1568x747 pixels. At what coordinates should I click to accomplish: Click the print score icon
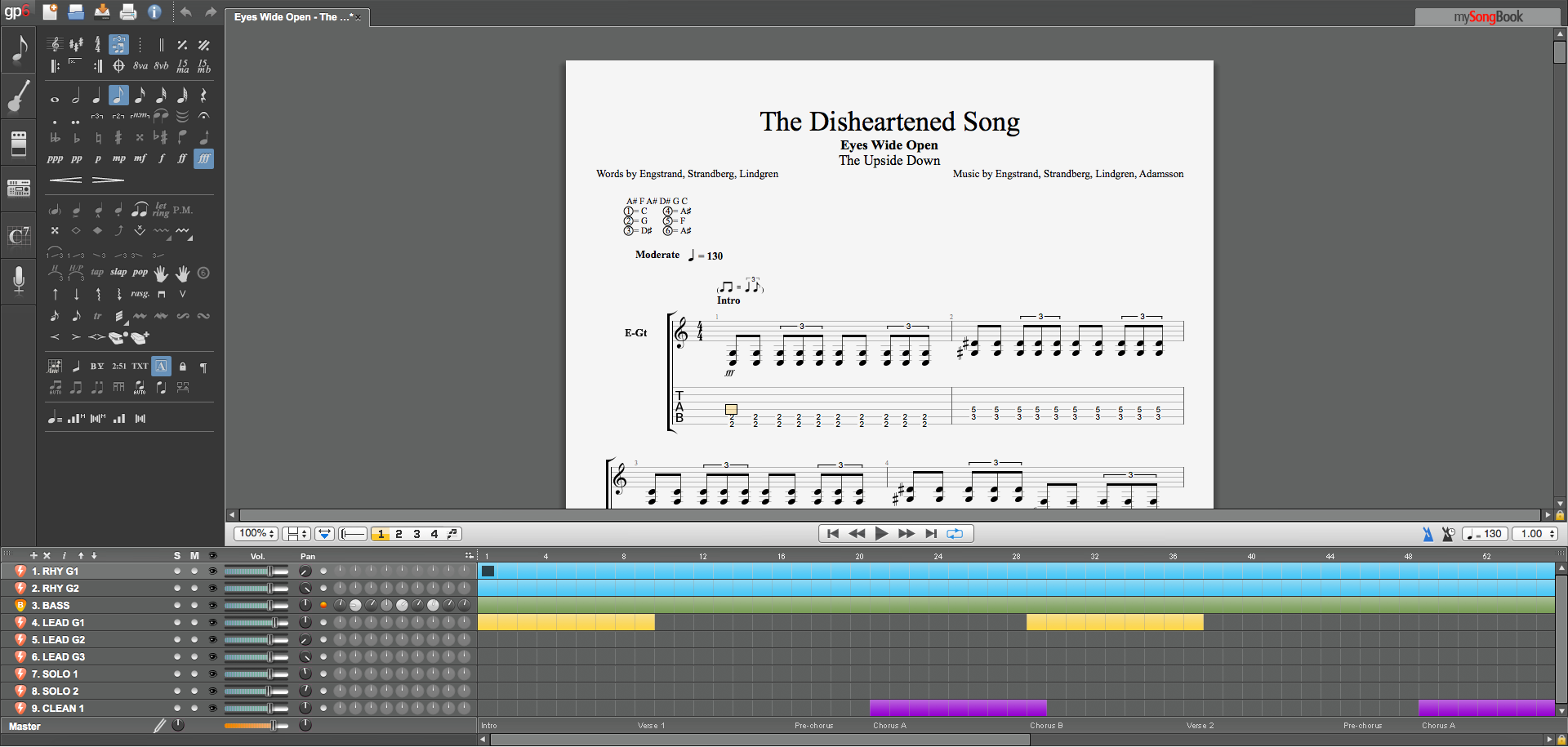pyautogui.click(x=128, y=11)
